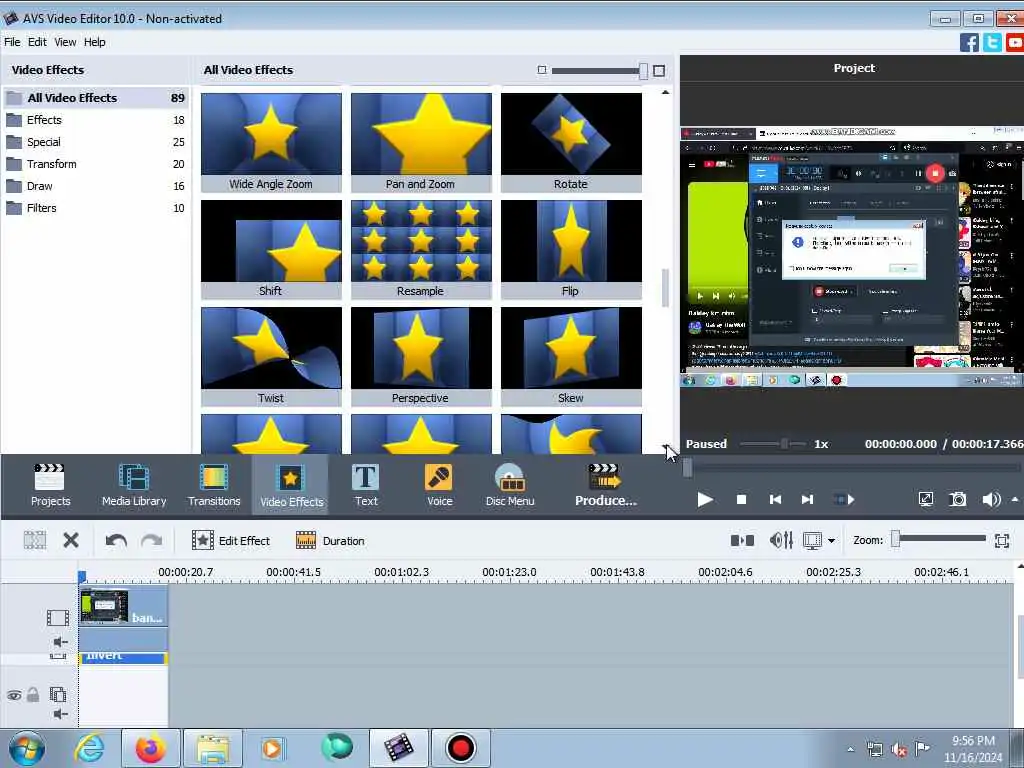1024x768 pixels.
Task: Switch to storyboard view icon
Action: [742, 540]
